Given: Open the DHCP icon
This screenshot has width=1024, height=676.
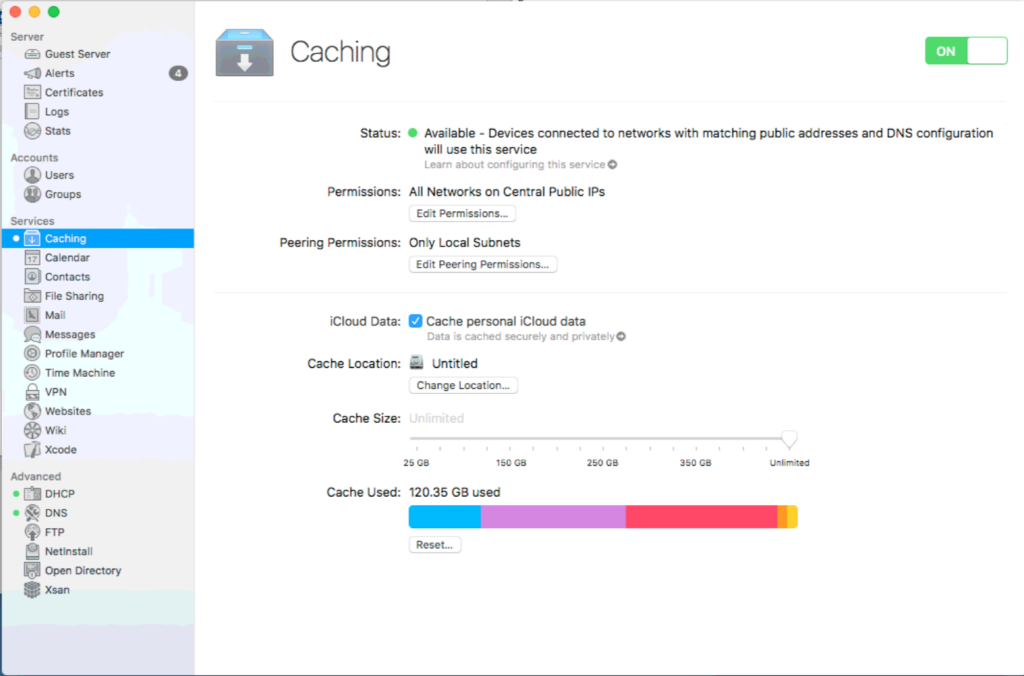Looking at the screenshot, I should 32,494.
